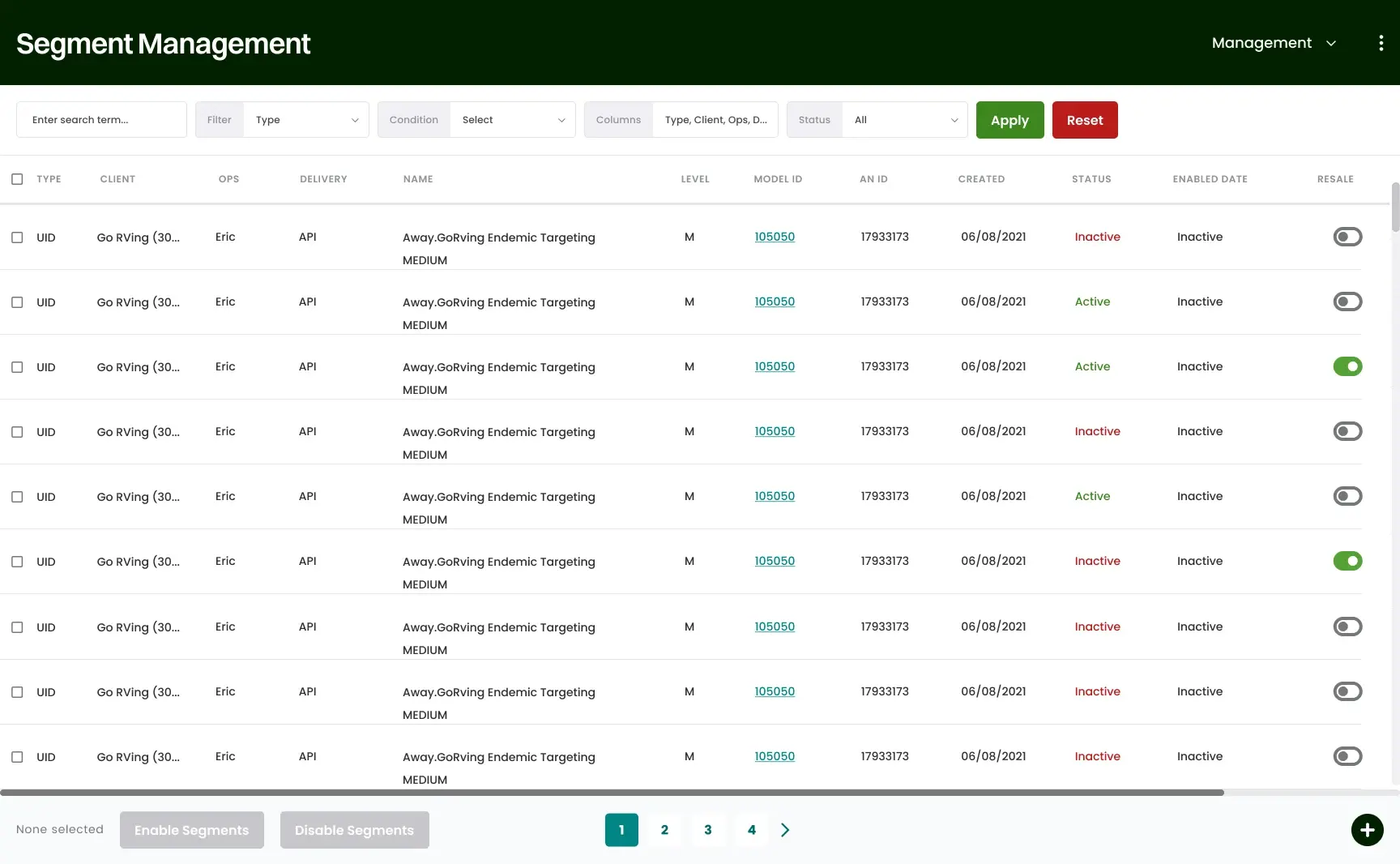This screenshot has width=1400, height=864.
Task: Expand the Management header dropdown
Action: click(1274, 43)
